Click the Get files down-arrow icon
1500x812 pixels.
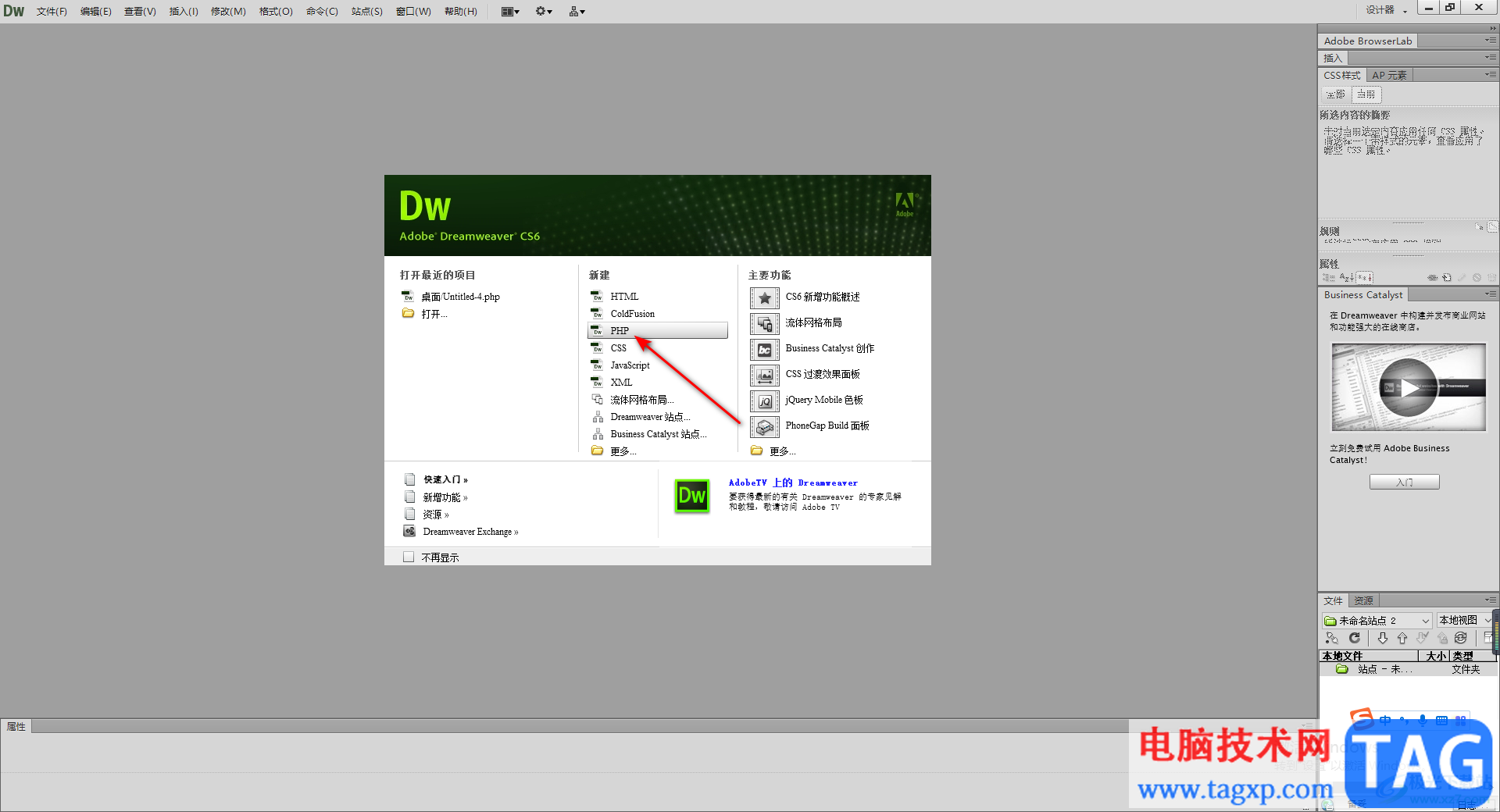coord(1382,638)
